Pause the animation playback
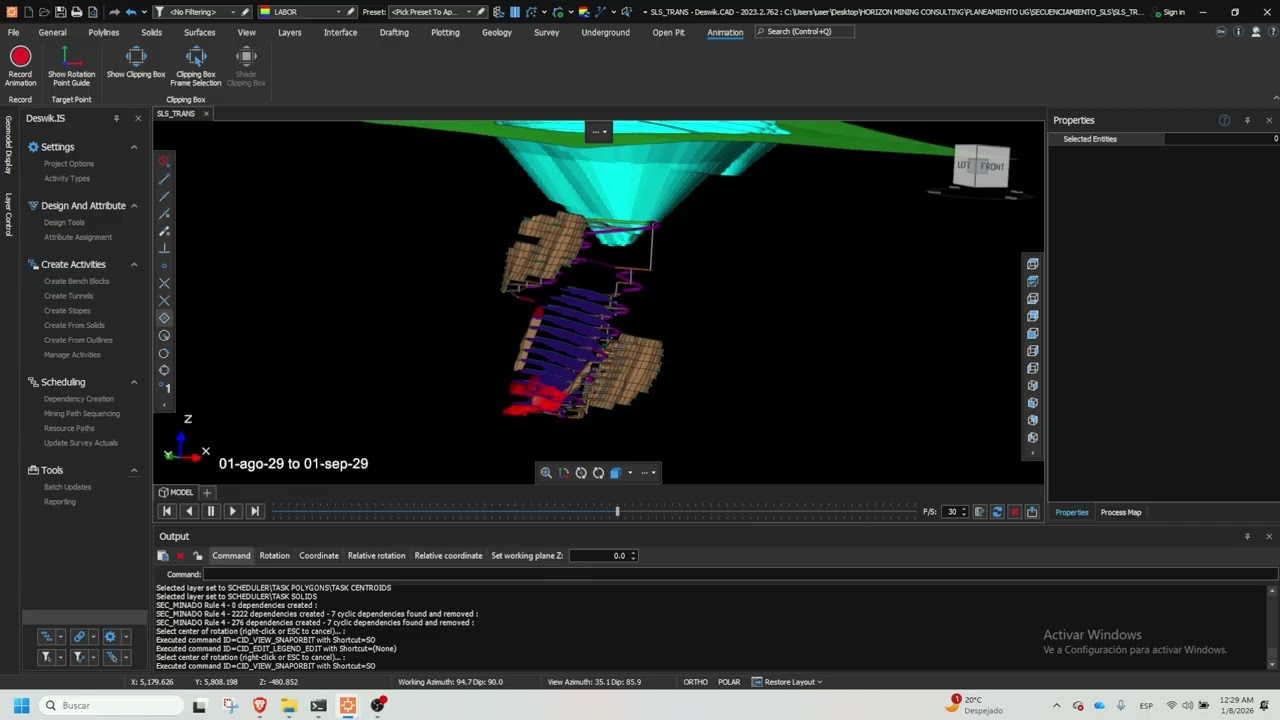1280x720 pixels. pyautogui.click(x=211, y=511)
